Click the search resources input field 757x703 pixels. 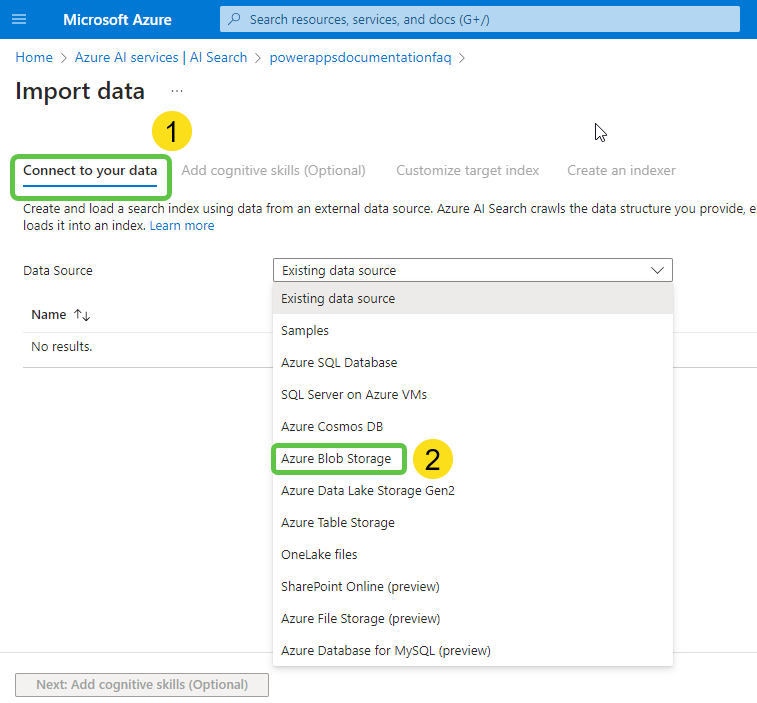(x=480, y=20)
